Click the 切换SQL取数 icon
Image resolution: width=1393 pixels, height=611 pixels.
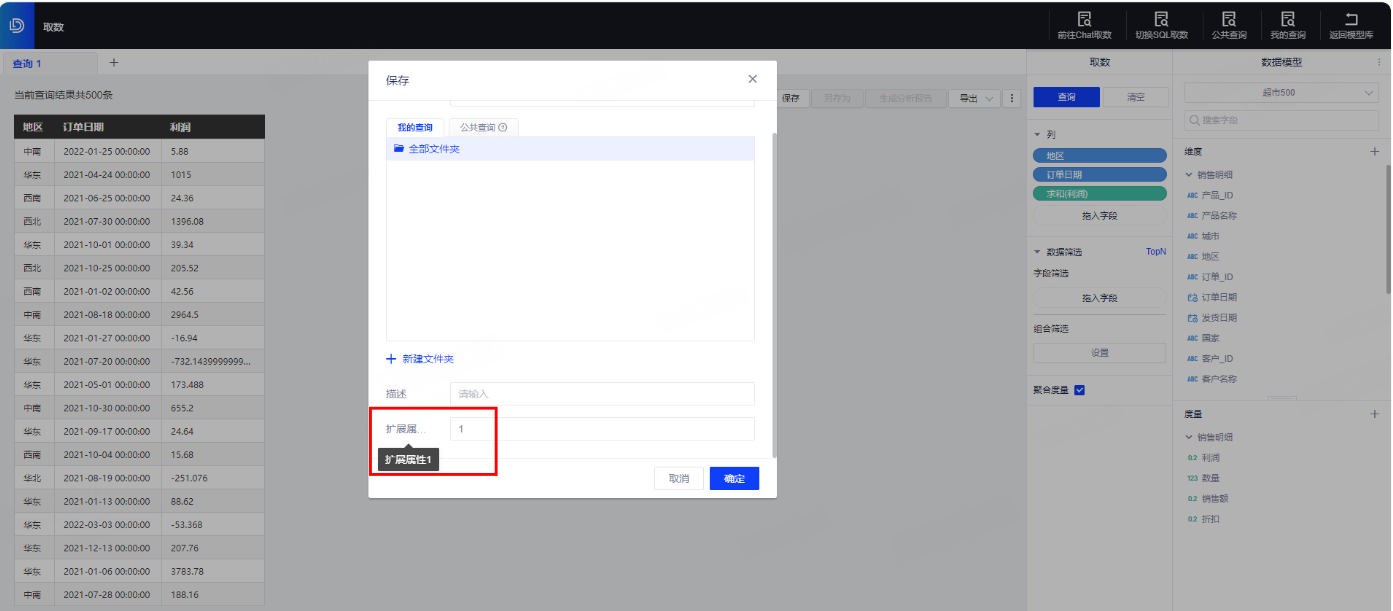pyautogui.click(x=1161, y=19)
